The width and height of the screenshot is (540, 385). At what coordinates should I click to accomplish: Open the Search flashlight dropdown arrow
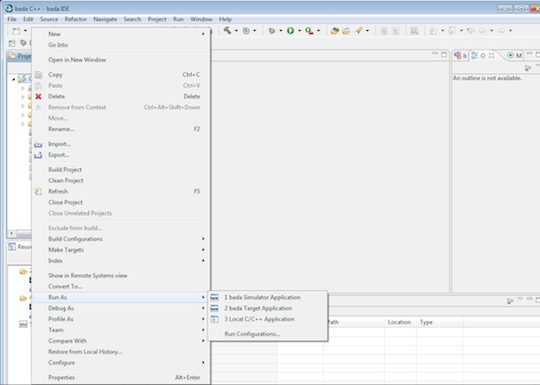pyautogui.click(x=367, y=31)
